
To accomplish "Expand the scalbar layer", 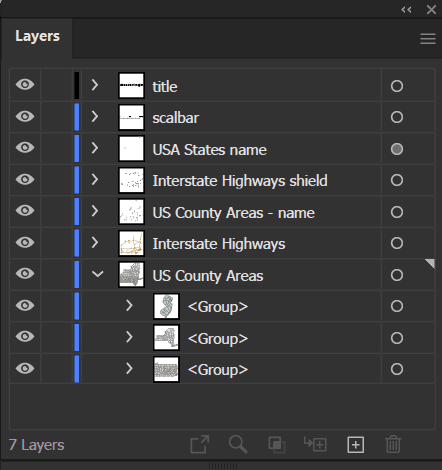I will tap(95, 116).
